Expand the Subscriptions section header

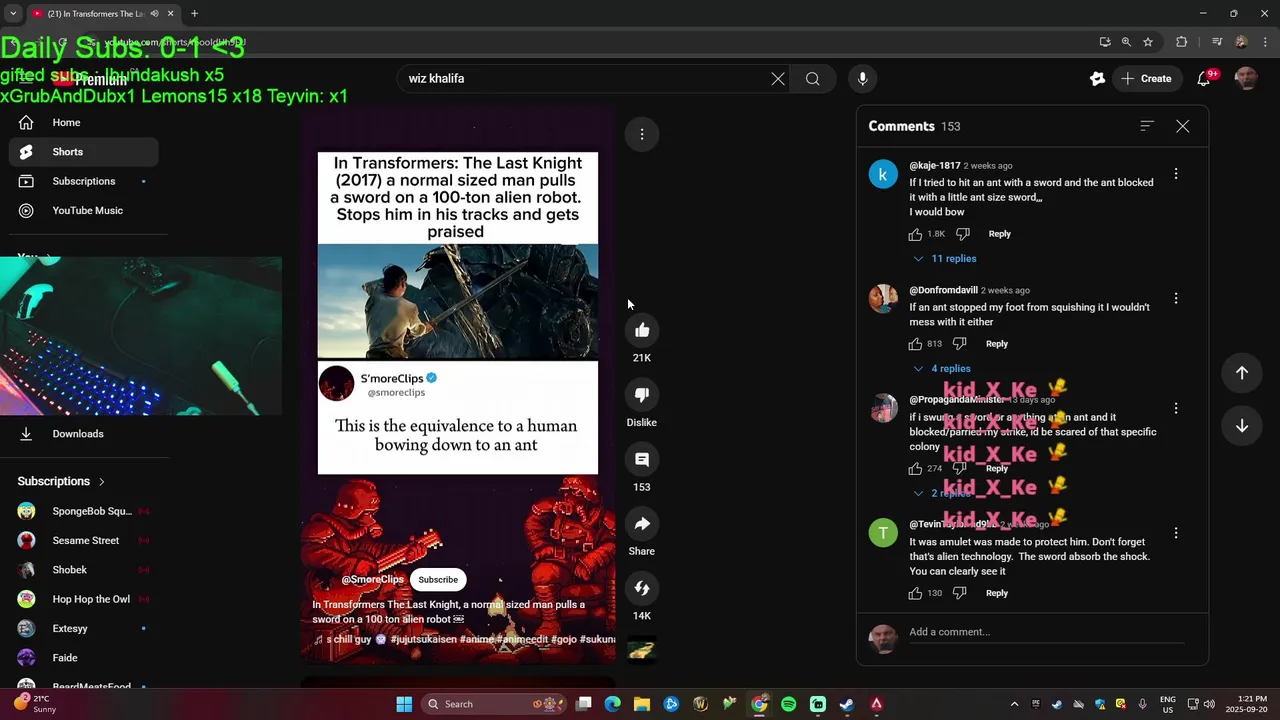[61, 481]
